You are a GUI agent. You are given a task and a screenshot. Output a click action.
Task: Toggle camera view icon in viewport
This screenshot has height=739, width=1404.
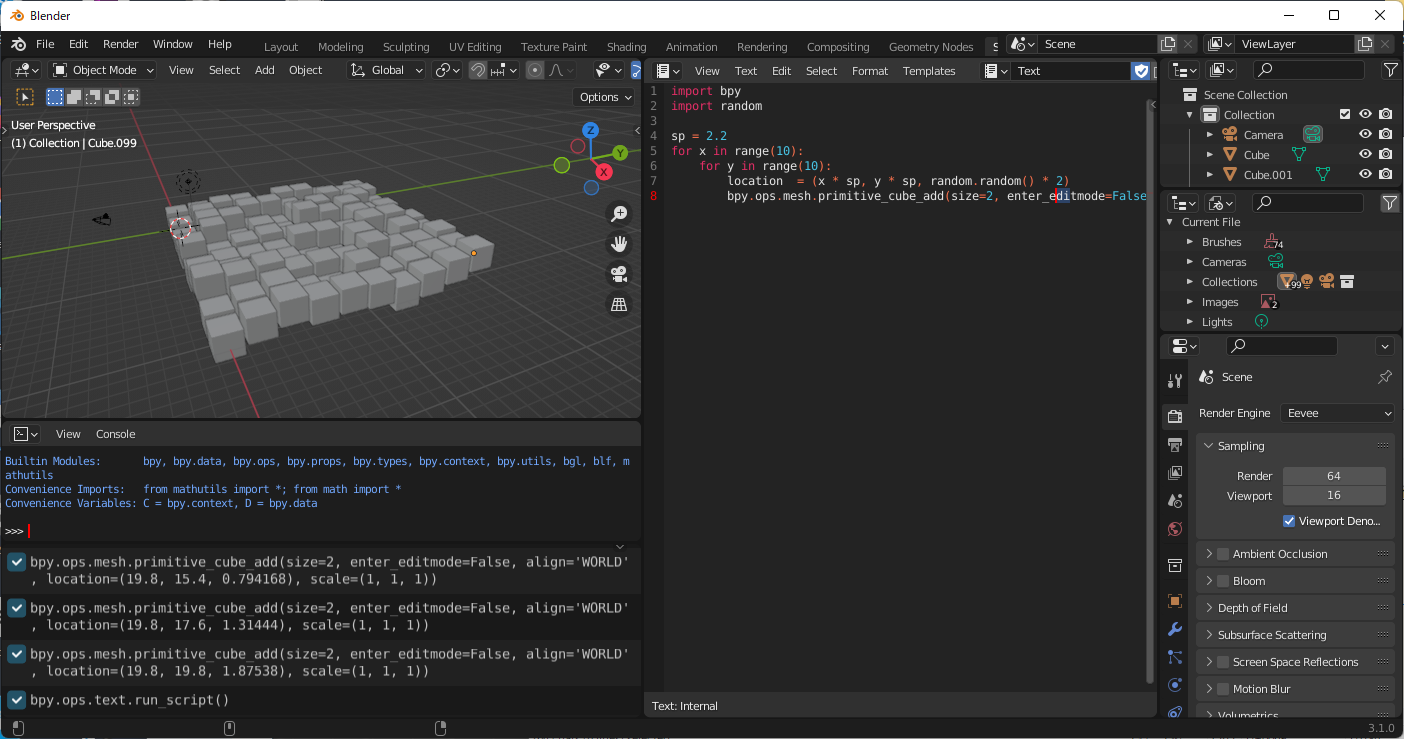point(619,274)
